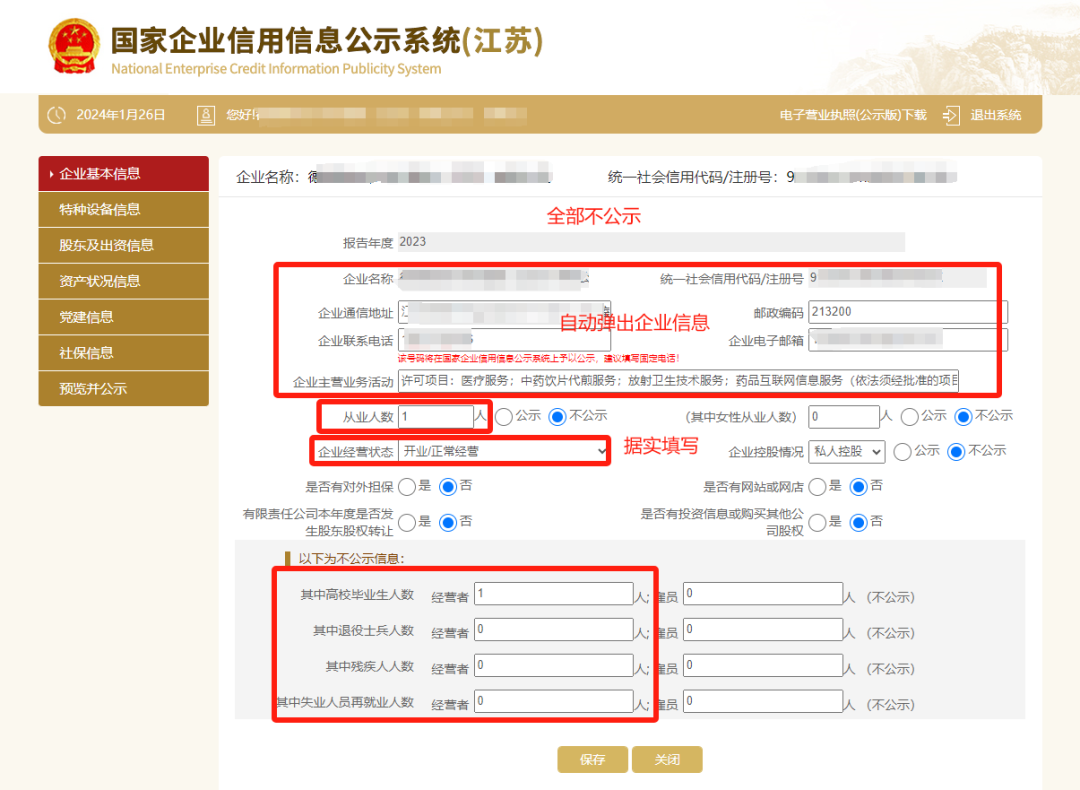Open the 企业经营状态 dropdown
Screen dimensions: 1080x790
coord(502,451)
